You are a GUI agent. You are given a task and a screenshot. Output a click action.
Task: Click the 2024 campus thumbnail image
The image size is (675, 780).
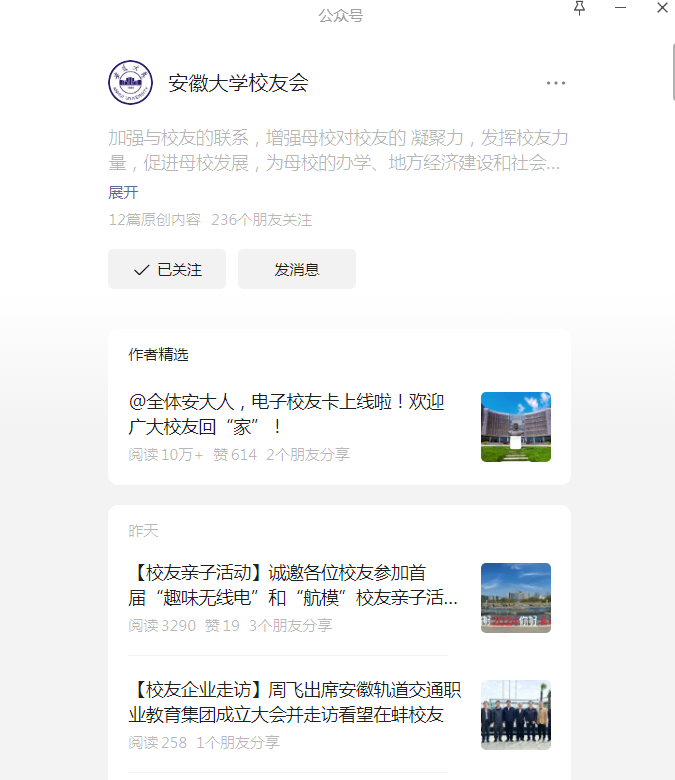click(516, 598)
